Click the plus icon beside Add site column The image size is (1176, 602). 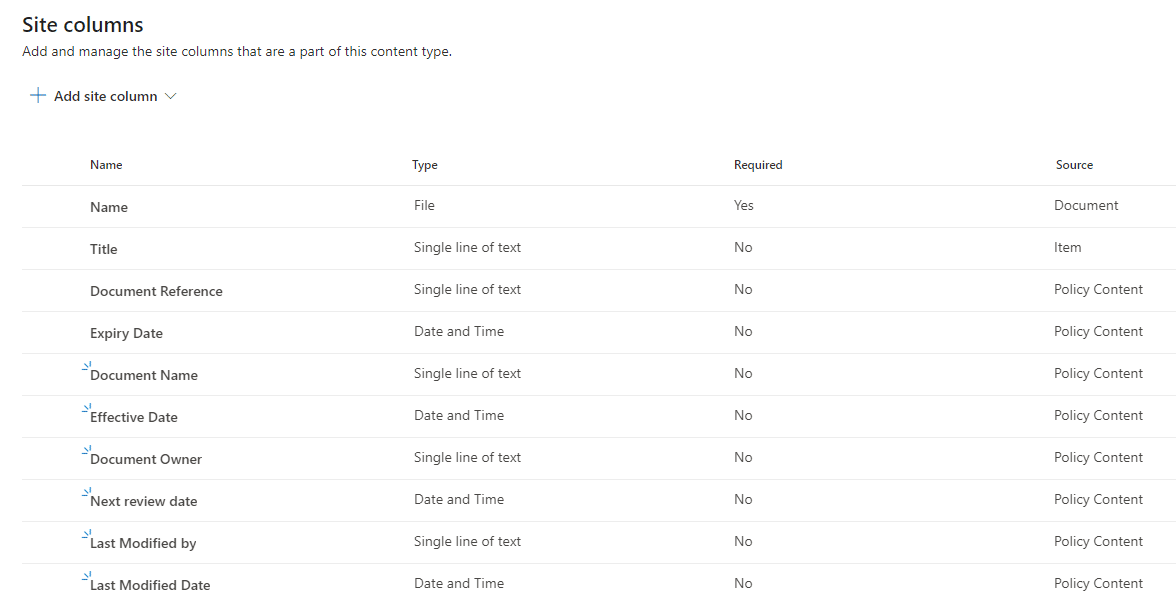pos(38,96)
